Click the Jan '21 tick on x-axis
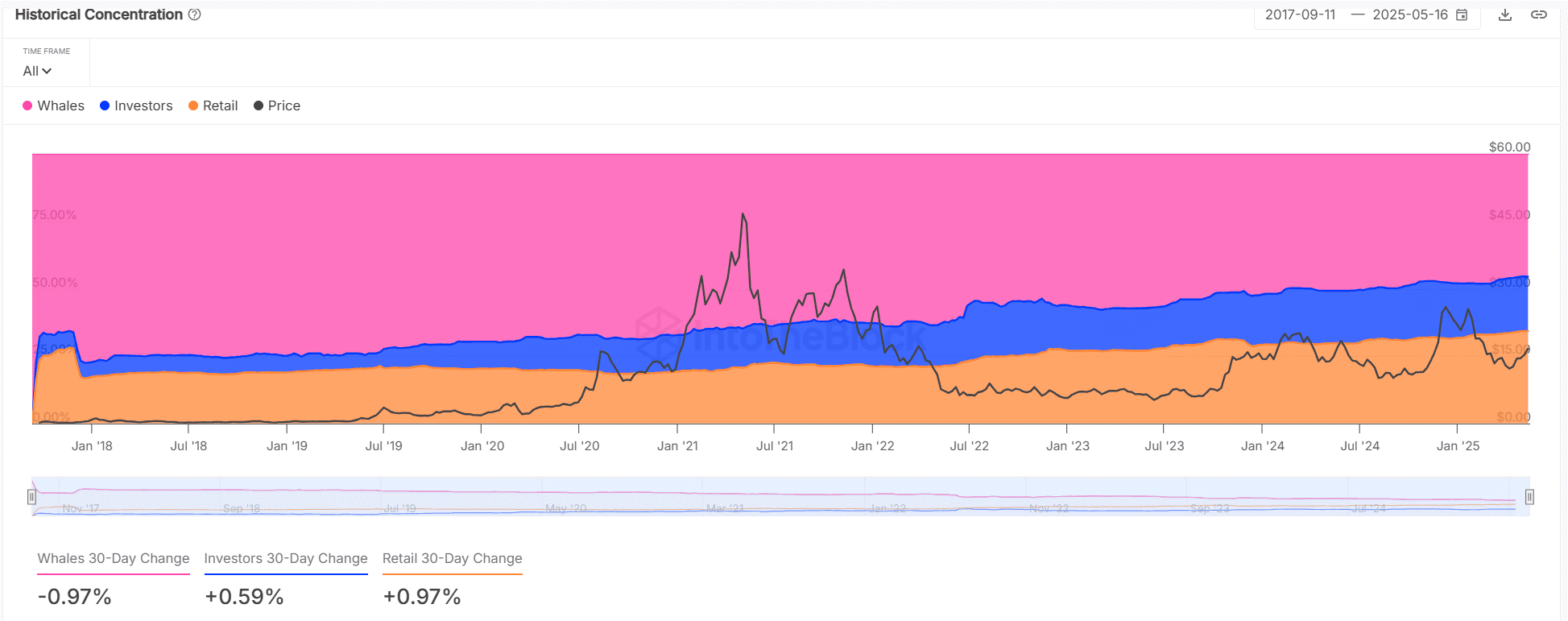This screenshot has height=621, width=1568. pos(677,445)
